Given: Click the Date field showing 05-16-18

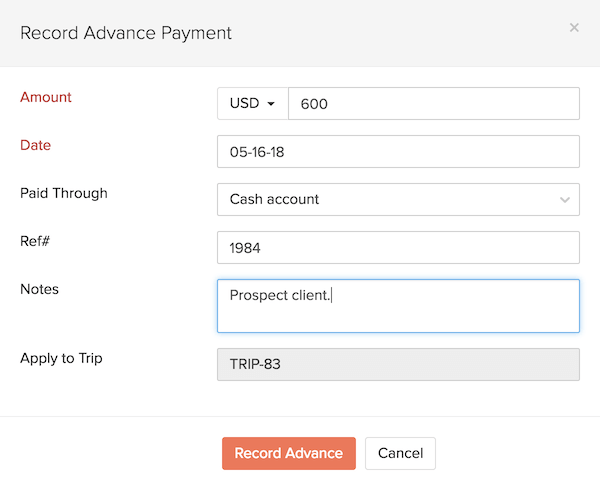Looking at the screenshot, I should coord(398,152).
